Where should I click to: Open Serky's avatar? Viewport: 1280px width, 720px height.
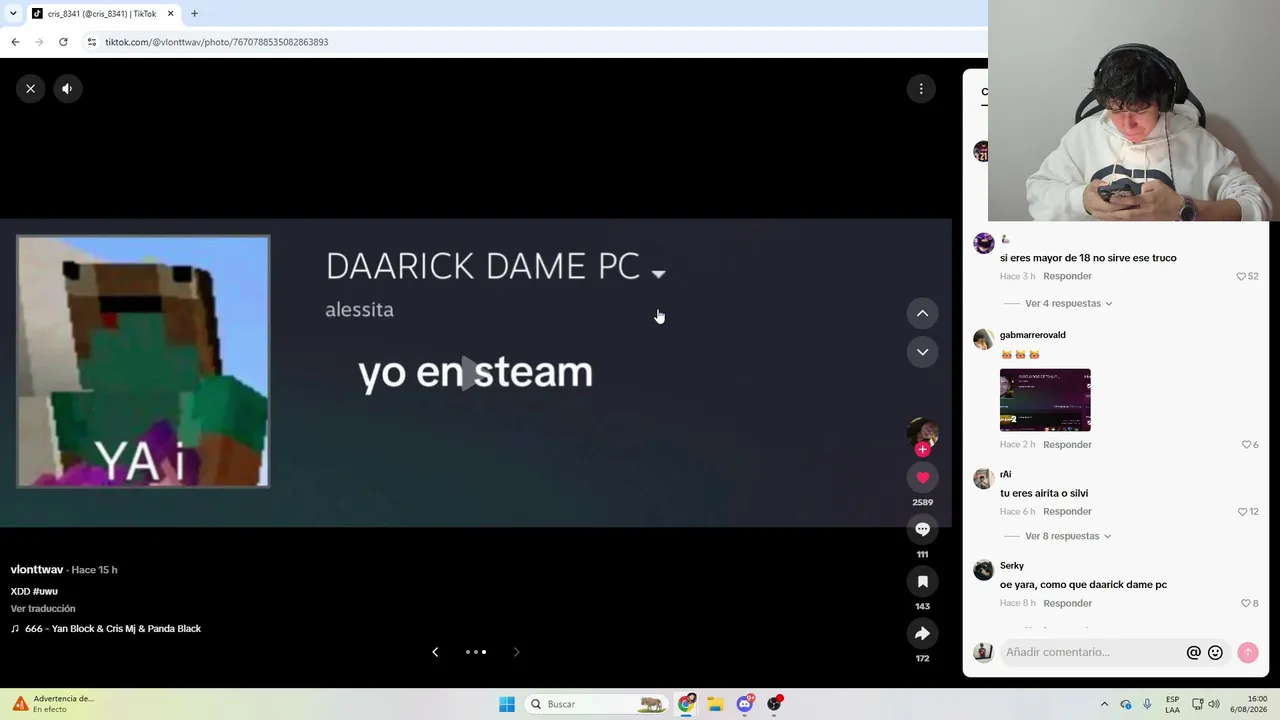984,570
